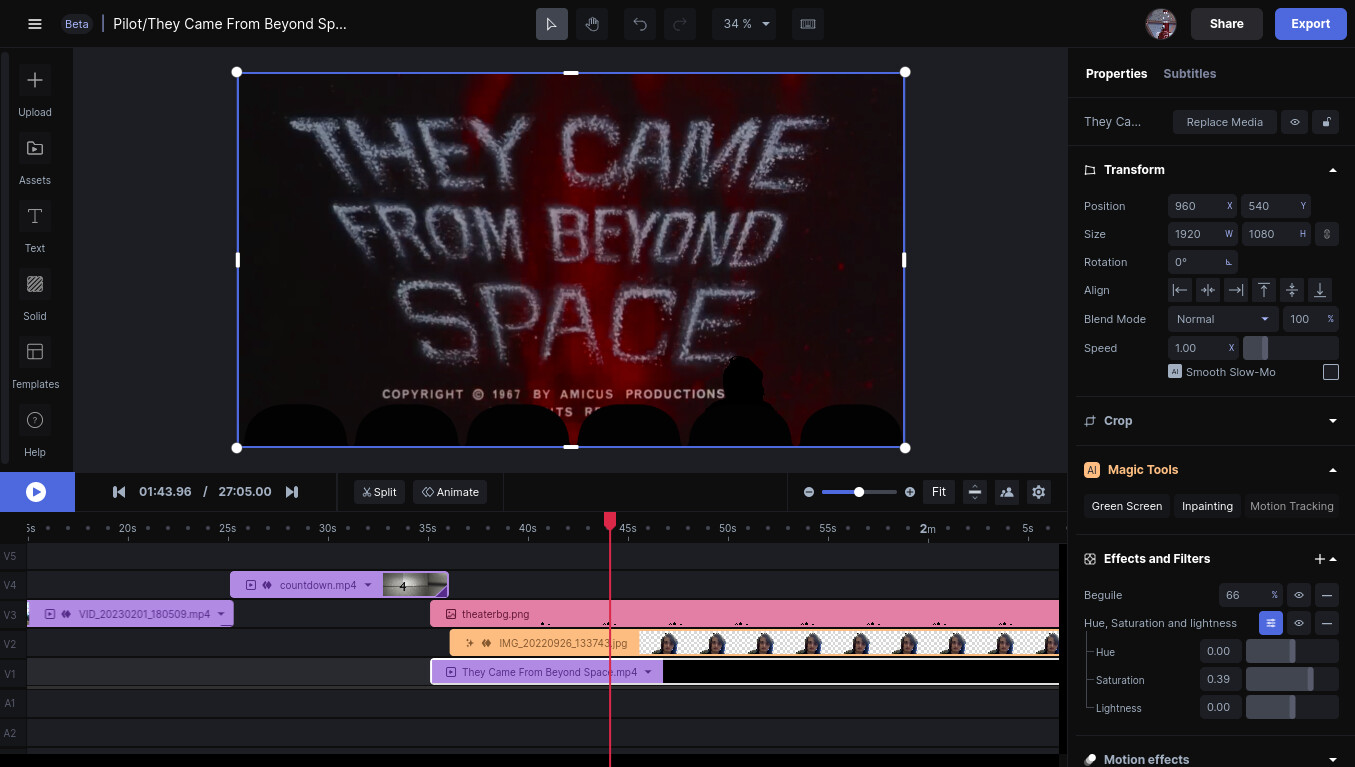The height and width of the screenshot is (767, 1355).
Task: Remove the Beguile filter
Action: (1327, 595)
